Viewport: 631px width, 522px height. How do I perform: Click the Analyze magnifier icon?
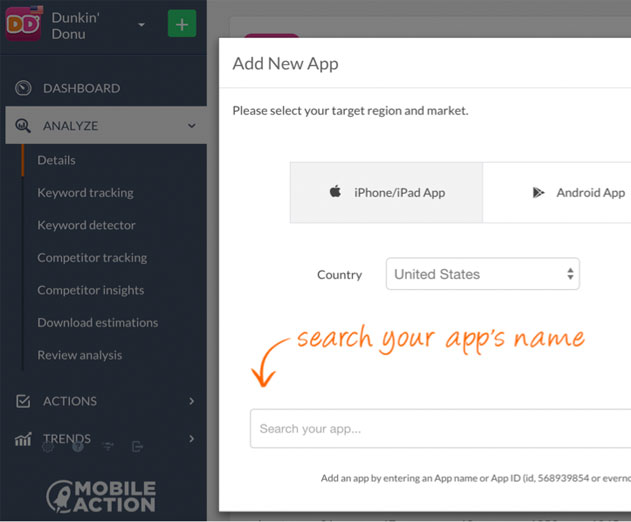[23, 126]
